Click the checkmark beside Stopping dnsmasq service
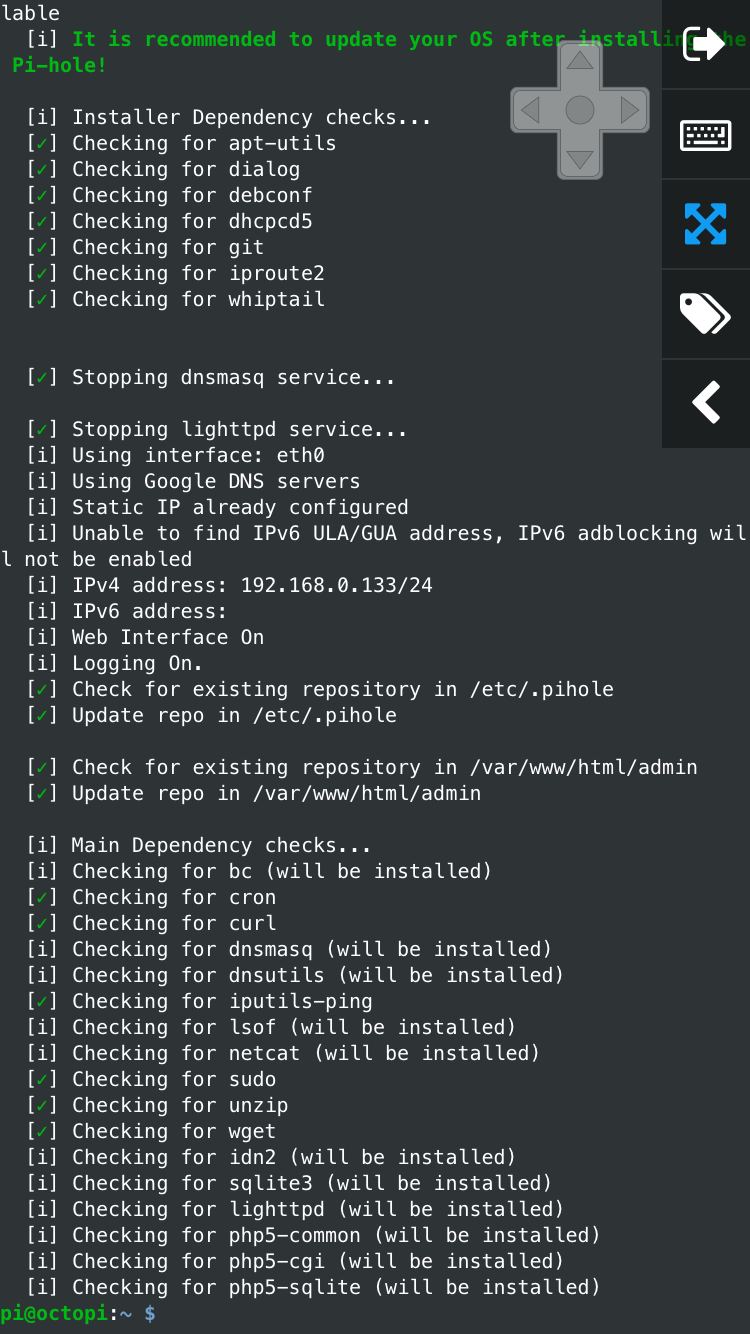Viewport: 750px width, 1334px height. point(42,377)
